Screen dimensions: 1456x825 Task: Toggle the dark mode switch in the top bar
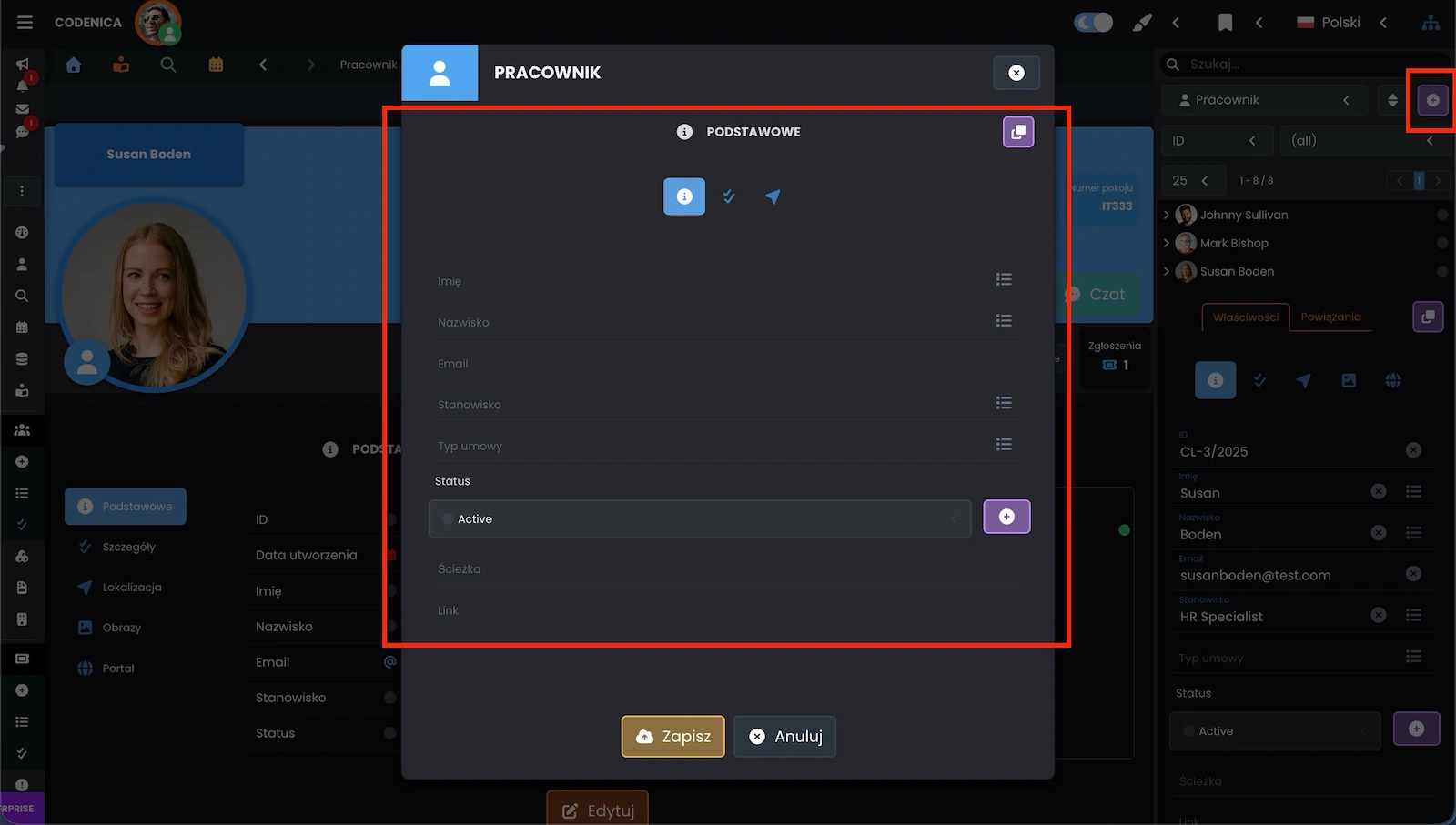[1093, 23]
